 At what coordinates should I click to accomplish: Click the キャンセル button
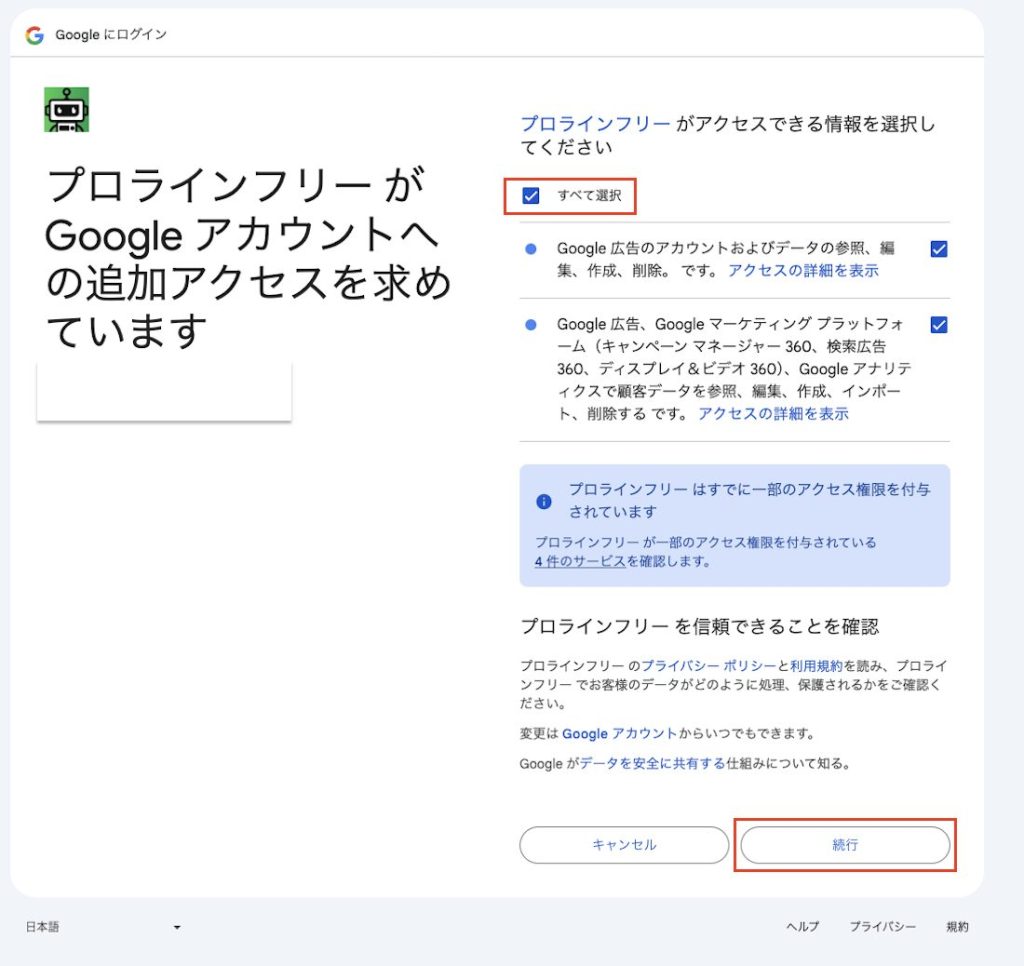coord(624,845)
